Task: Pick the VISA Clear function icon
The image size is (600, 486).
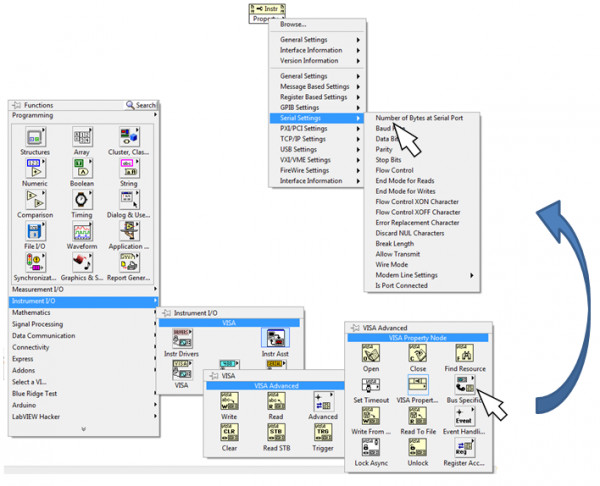Action: (229, 433)
